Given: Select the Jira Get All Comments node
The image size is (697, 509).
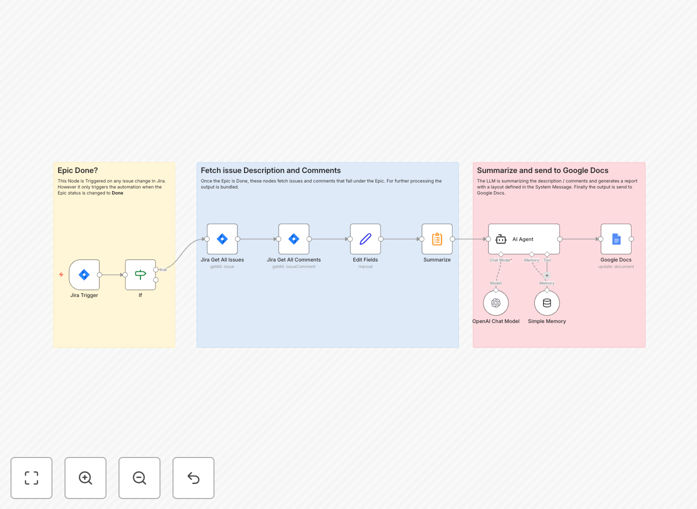Looking at the screenshot, I should (294, 239).
